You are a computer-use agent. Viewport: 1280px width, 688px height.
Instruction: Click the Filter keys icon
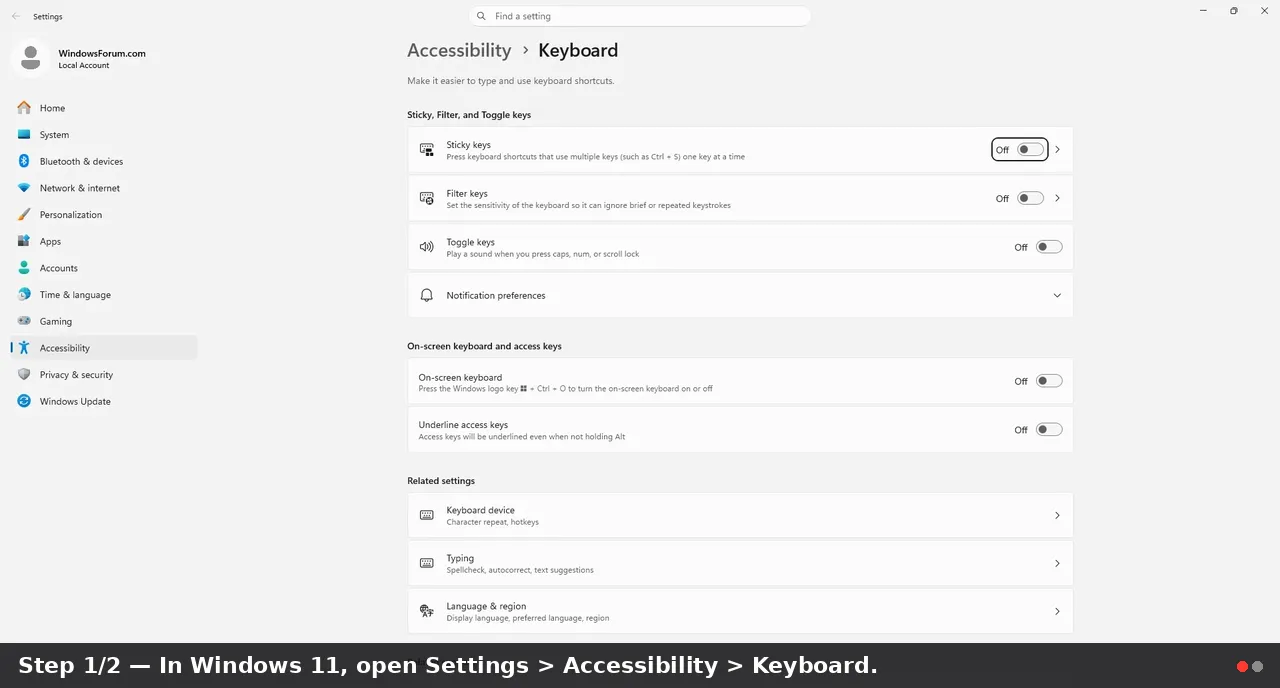coord(427,198)
